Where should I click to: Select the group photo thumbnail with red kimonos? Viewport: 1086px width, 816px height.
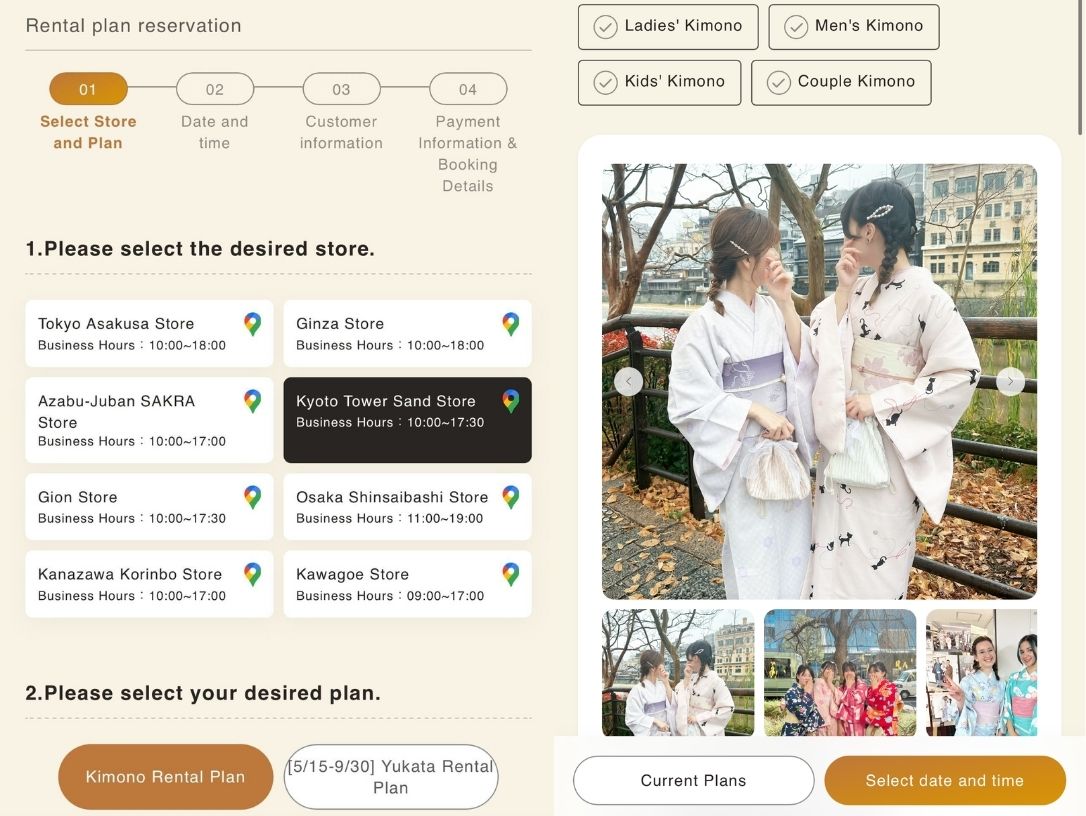pyautogui.click(x=839, y=672)
